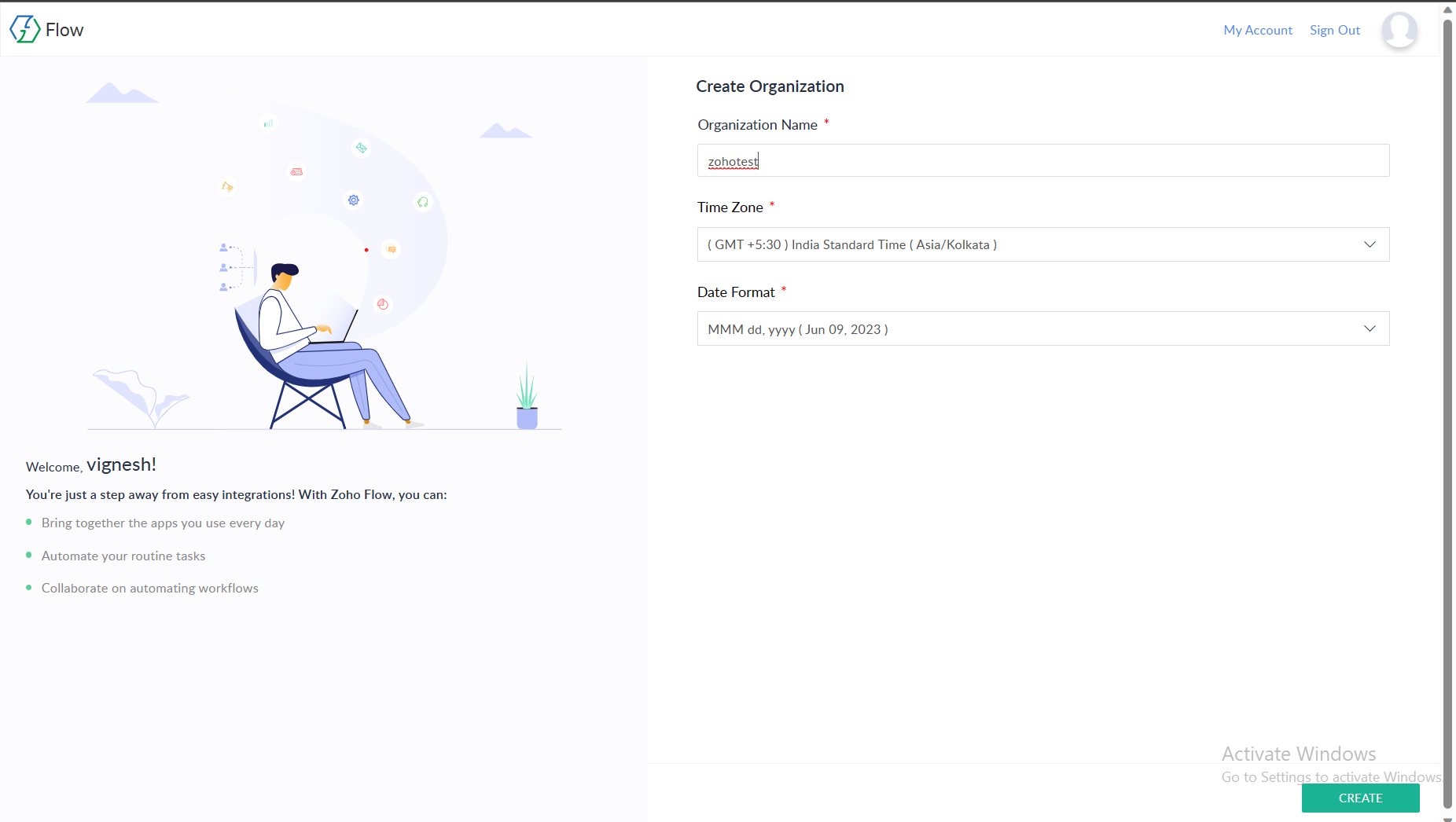
Task: Click the Sign Out link
Action: [x=1335, y=30]
